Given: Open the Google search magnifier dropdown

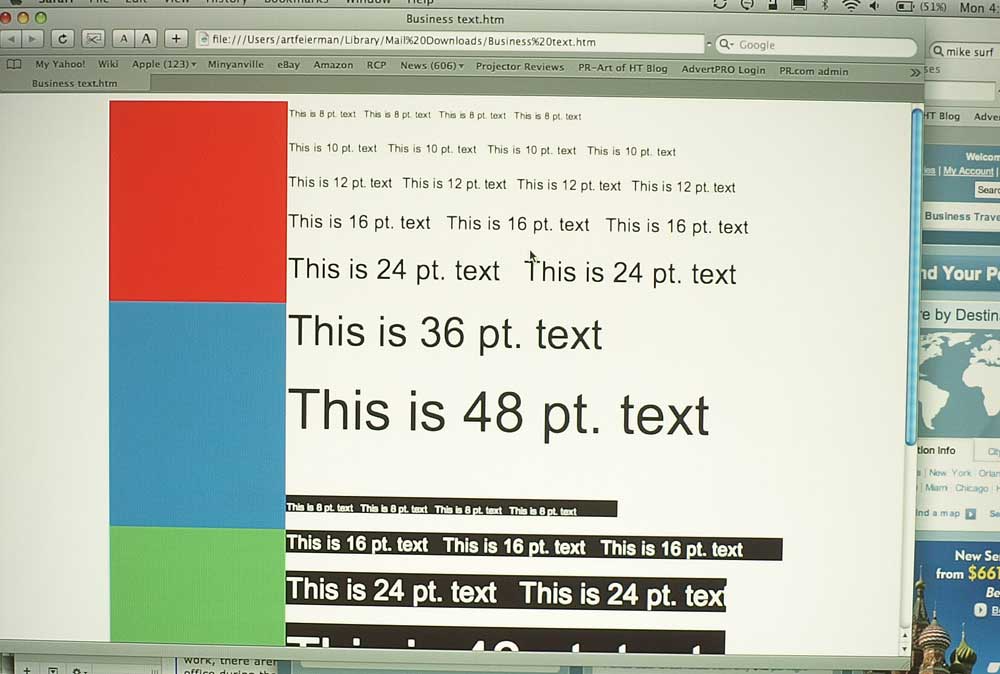Looking at the screenshot, I should point(726,44).
